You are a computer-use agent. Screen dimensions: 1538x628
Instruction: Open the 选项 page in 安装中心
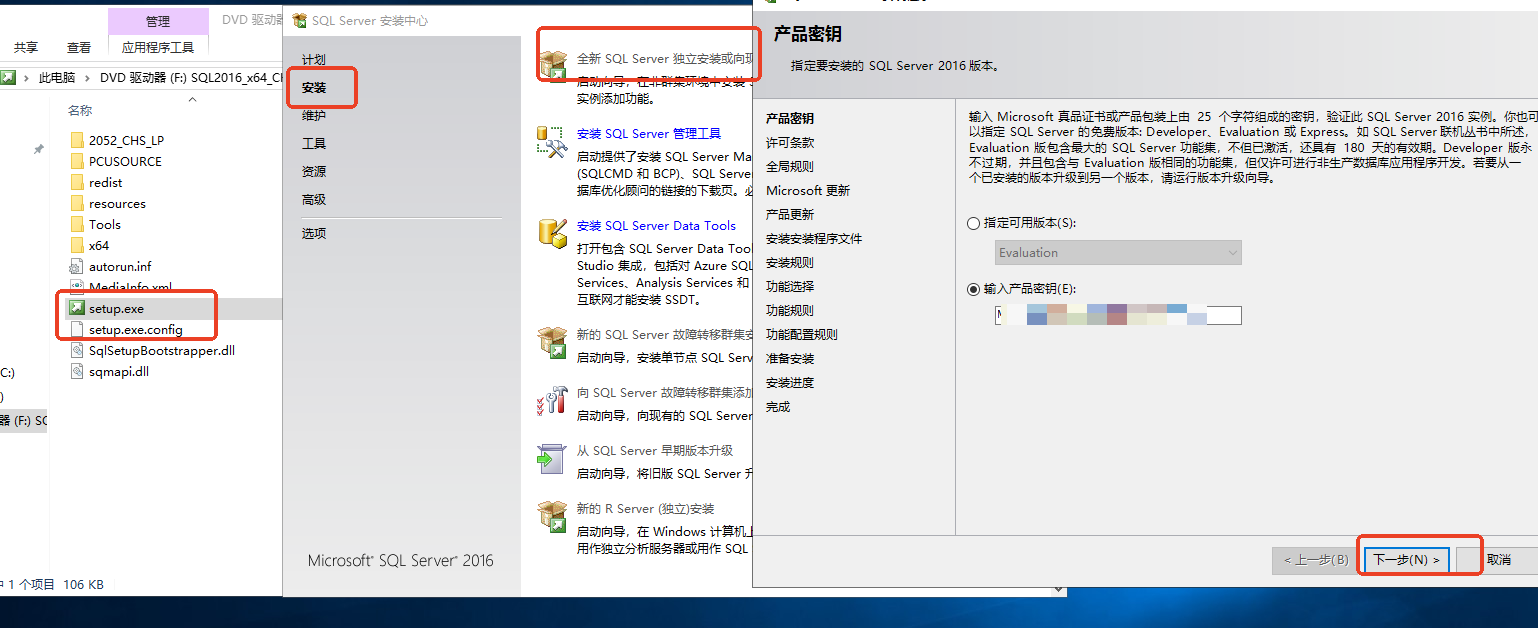(314, 234)
